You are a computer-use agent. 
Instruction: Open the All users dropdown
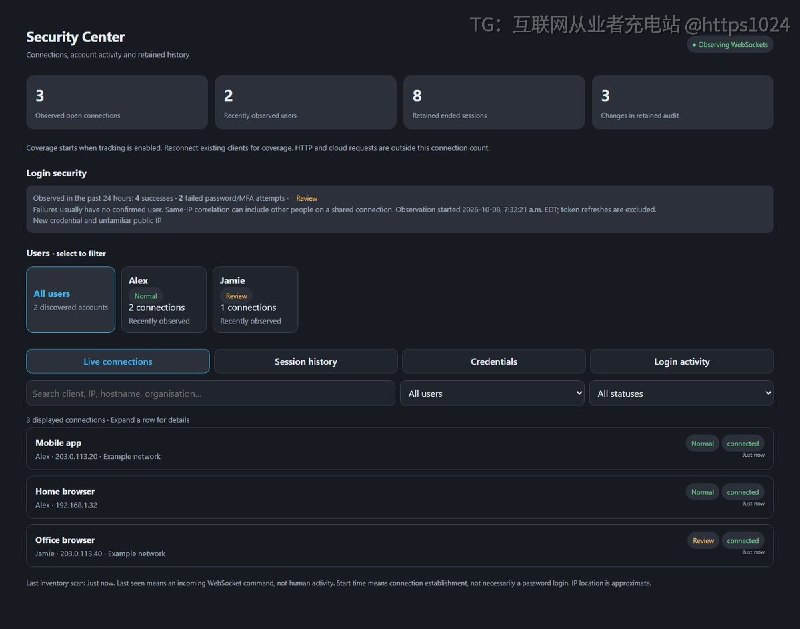click(492, 393)
